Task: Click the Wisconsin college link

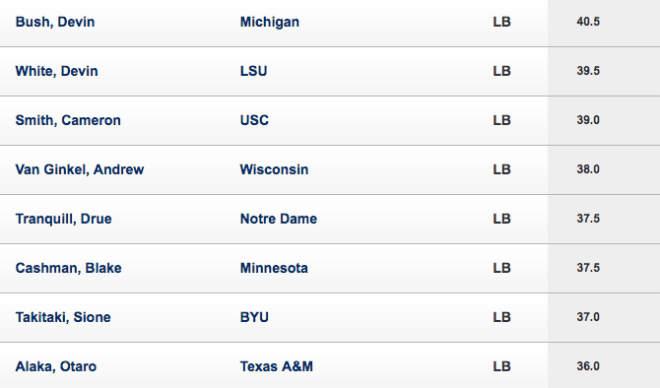Action: pos(274,170)
